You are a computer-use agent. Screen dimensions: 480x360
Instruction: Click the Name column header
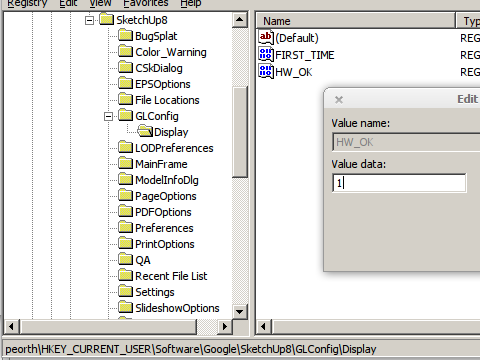coord(356,21)
